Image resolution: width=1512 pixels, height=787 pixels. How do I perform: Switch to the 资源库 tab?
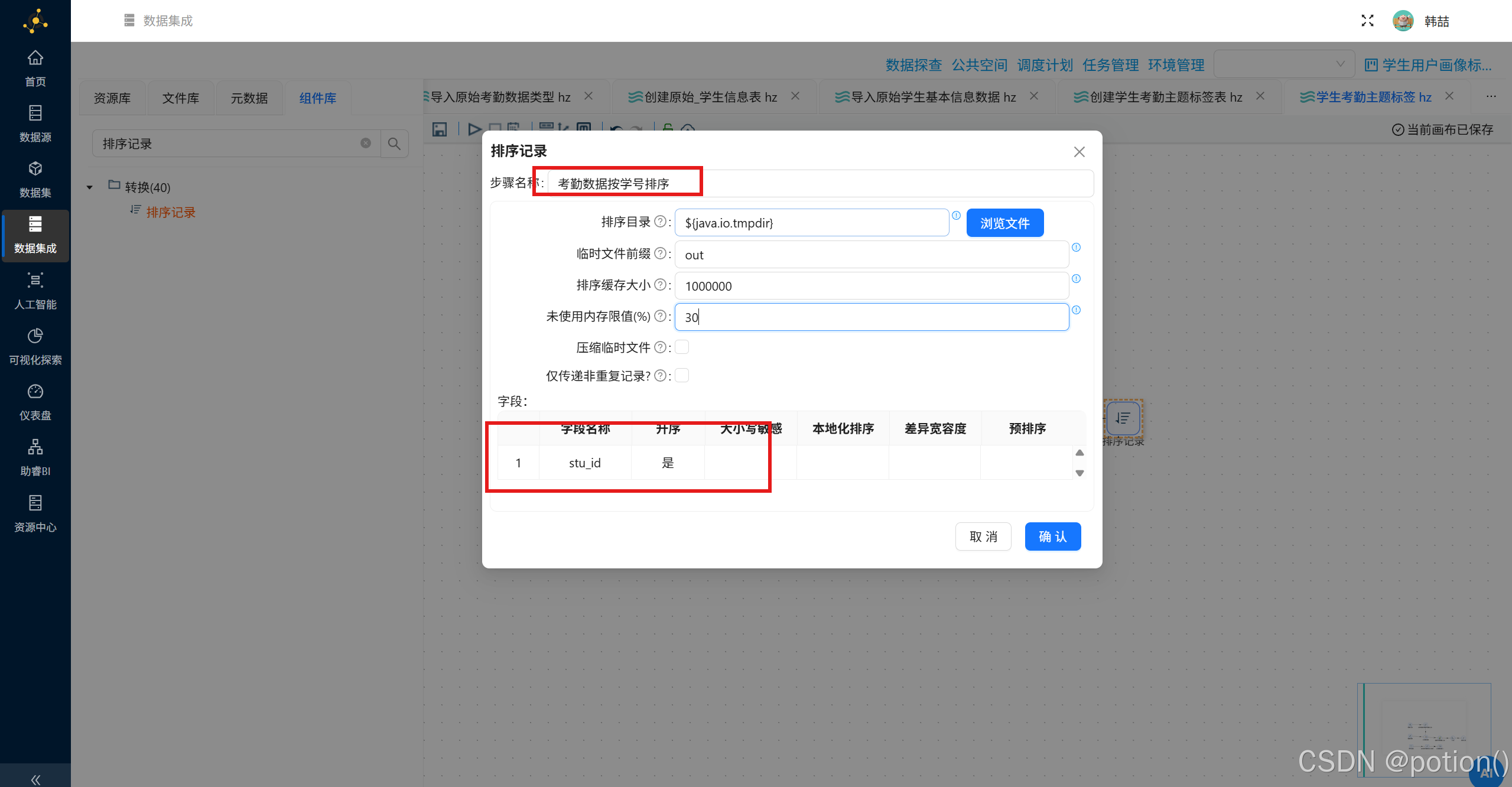click(x=112, y=98)
